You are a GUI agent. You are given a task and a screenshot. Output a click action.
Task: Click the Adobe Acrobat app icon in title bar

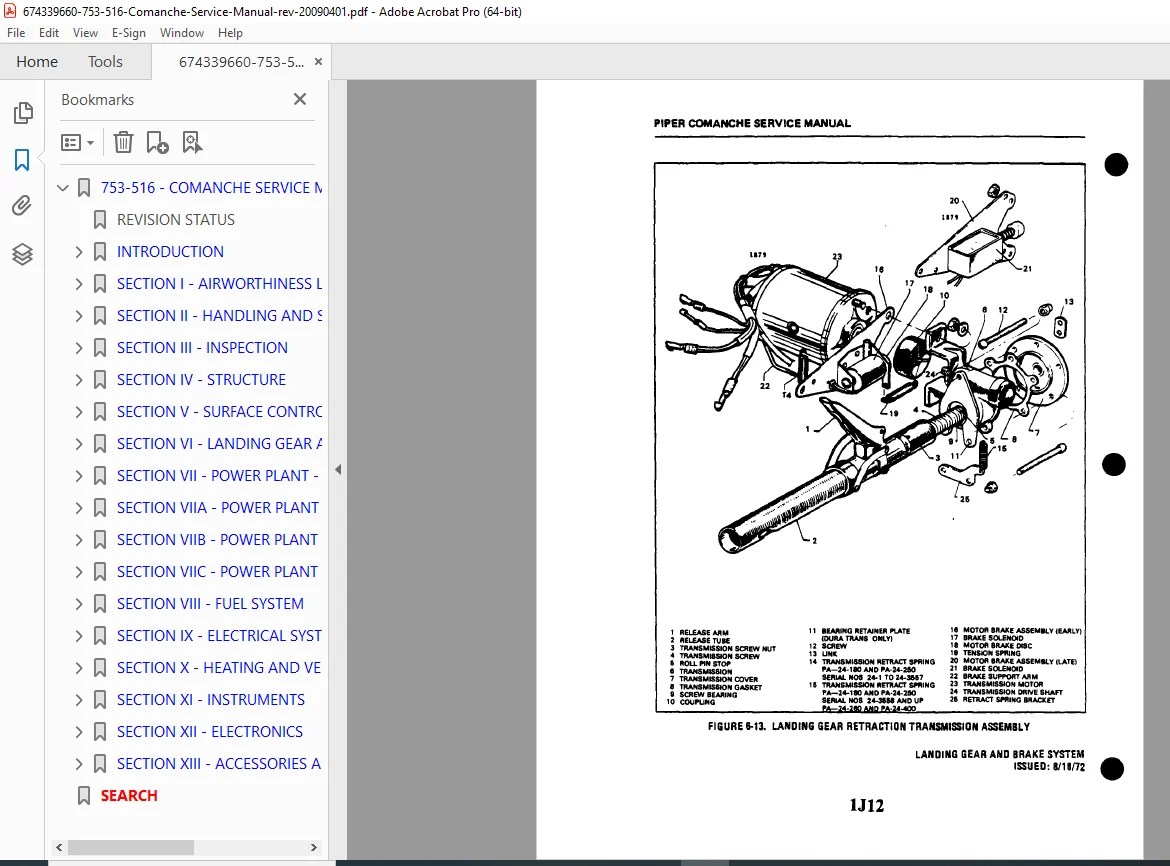tap(10, 11)
